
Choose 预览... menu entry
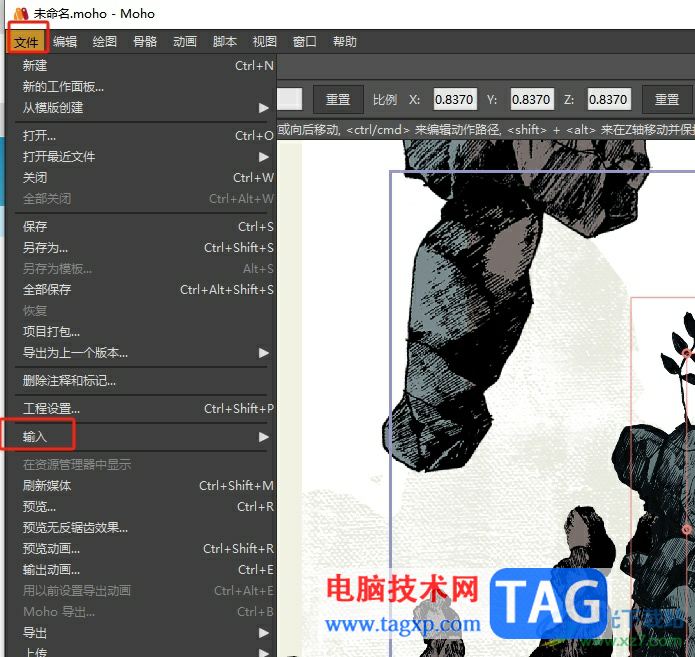(x=142, y=507)
